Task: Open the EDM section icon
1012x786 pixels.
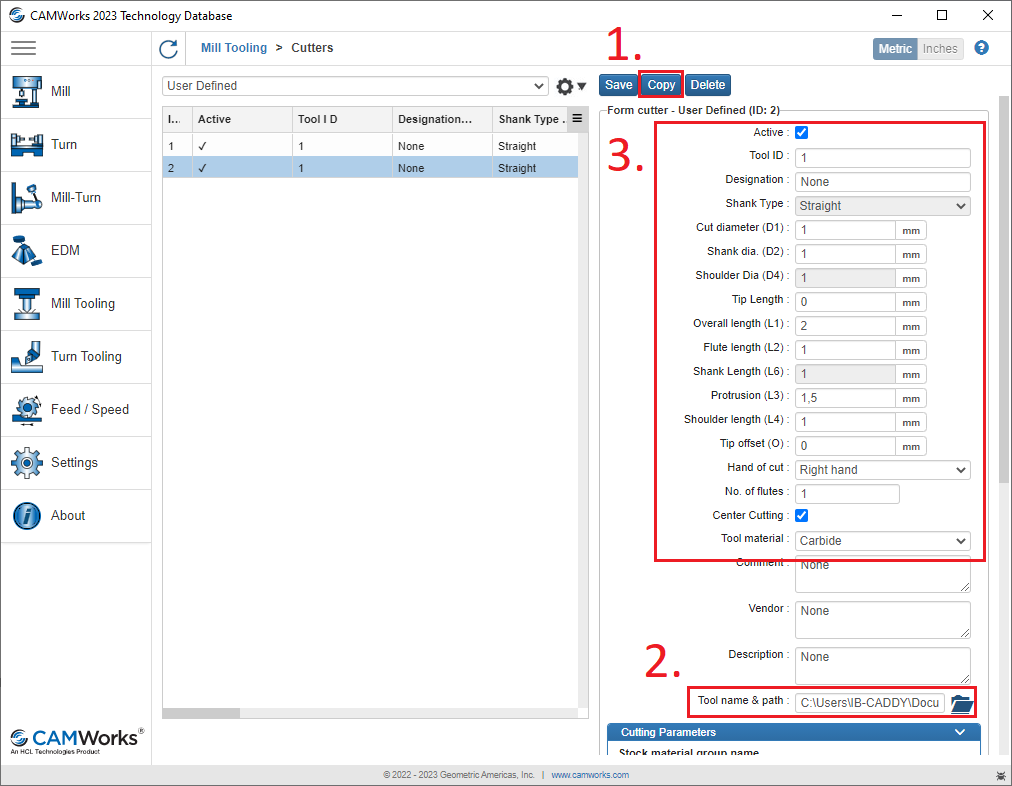Action: (26, 250)
